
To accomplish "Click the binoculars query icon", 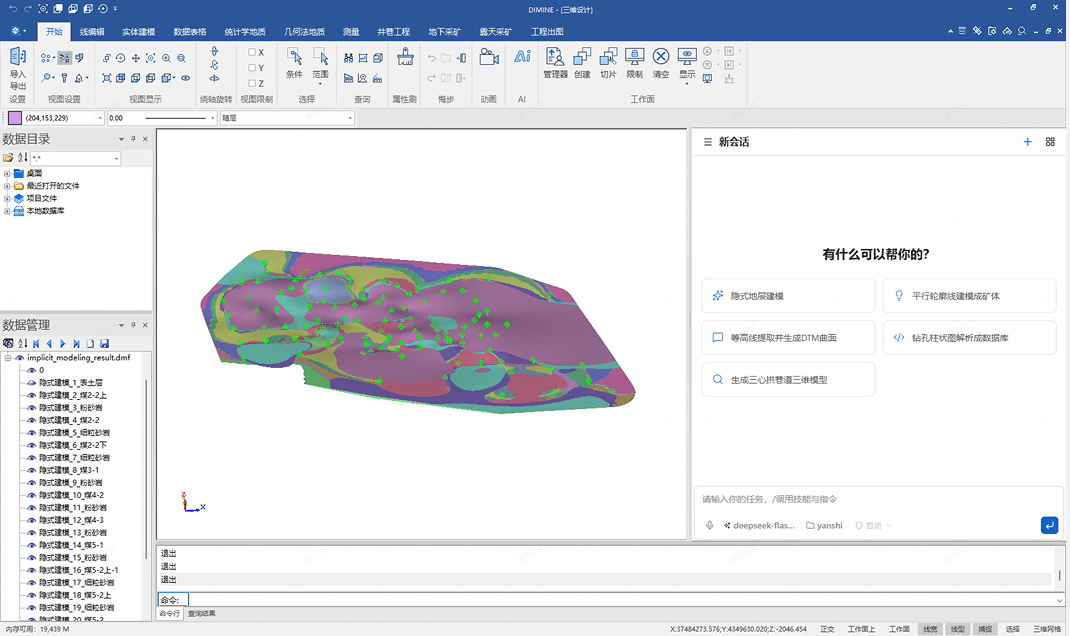I will coord(349,58).
